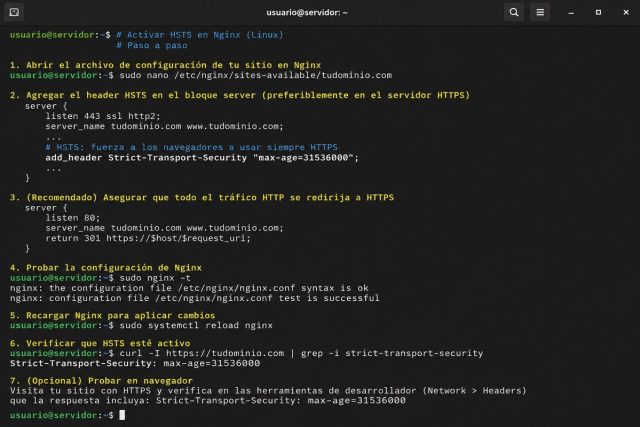
Task: Minimize the terminal window
Action: click(571, 13)
